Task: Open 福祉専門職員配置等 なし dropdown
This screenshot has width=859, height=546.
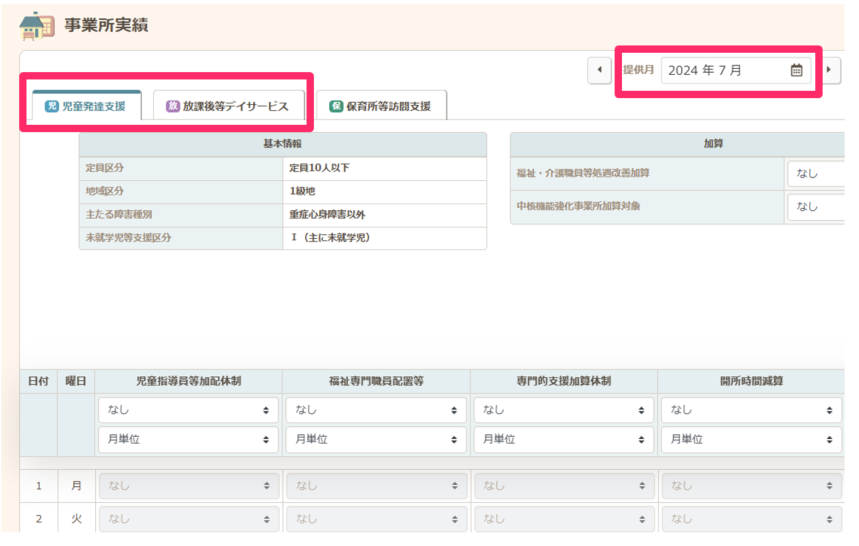Action: [375, 410]
